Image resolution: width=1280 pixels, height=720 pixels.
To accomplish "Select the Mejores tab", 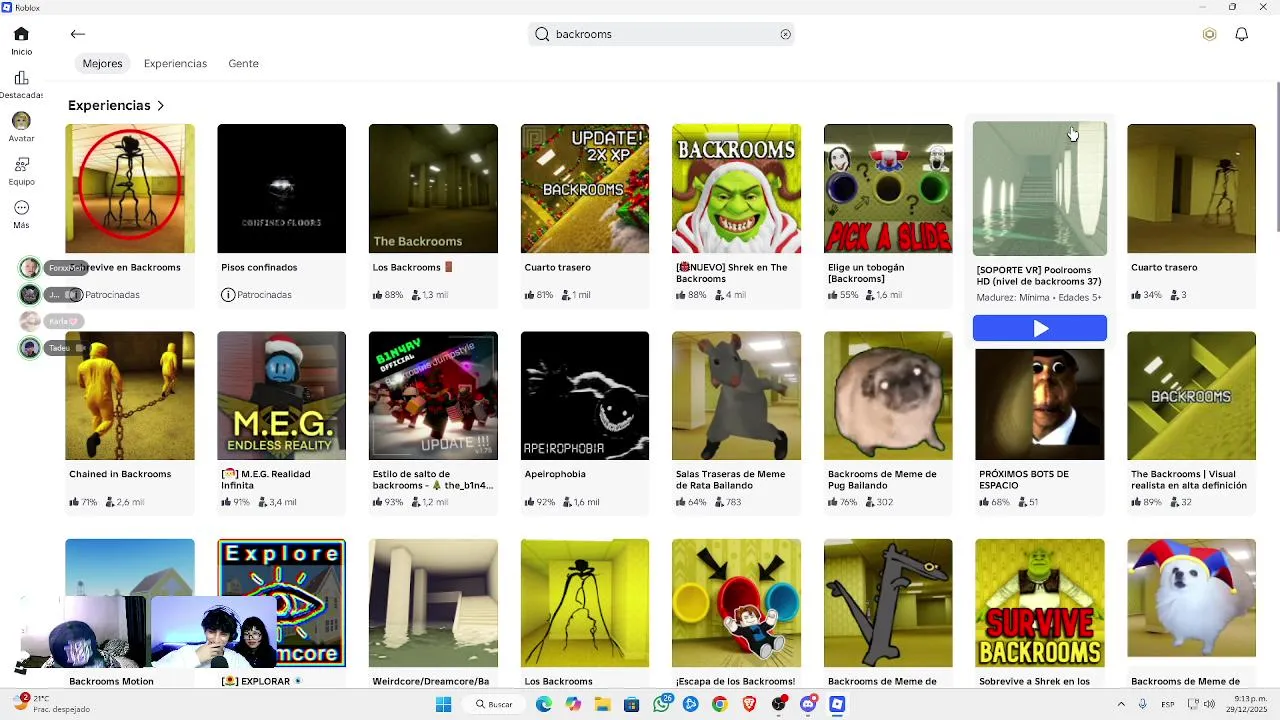I will (102, 63).
